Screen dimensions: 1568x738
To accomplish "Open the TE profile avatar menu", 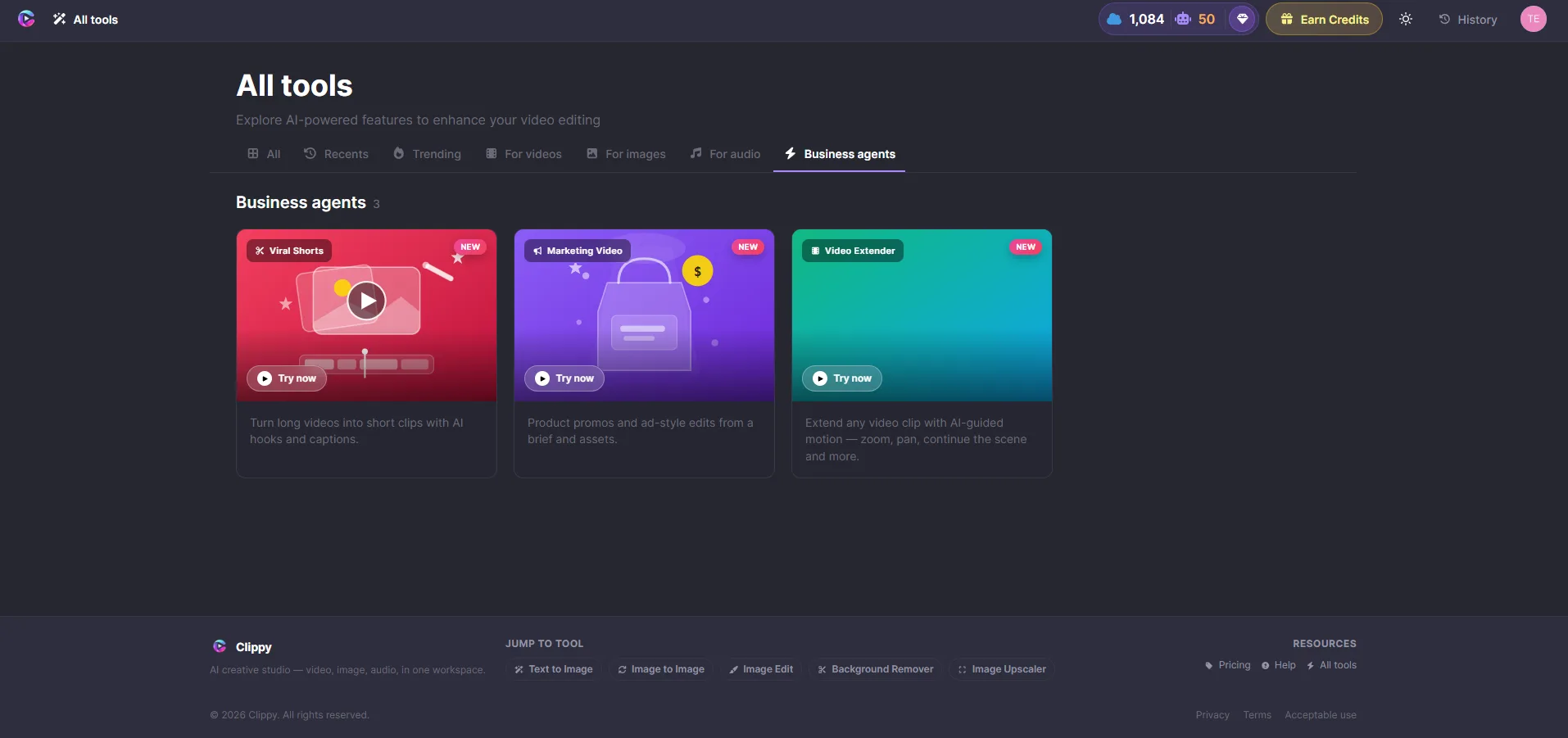I will coord(1533,19).
